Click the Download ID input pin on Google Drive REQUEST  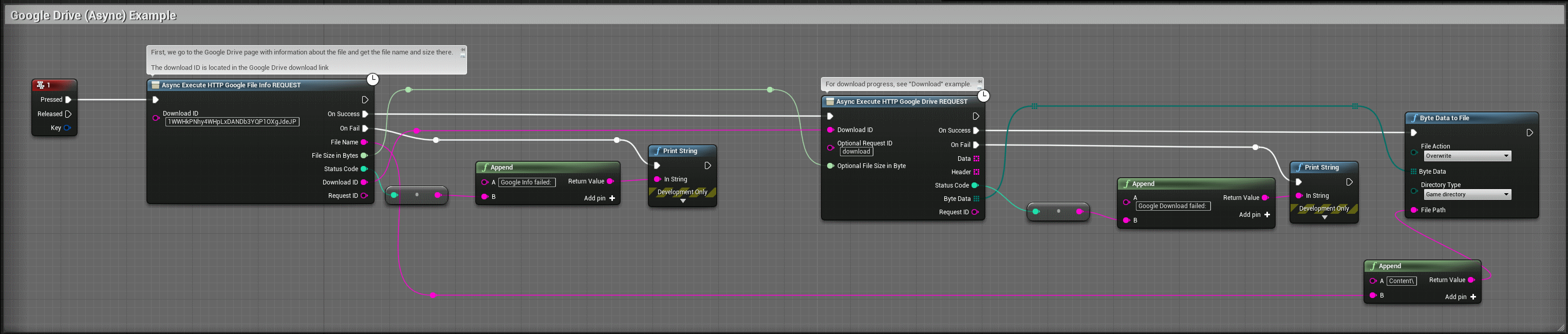(x=830, y=129)
